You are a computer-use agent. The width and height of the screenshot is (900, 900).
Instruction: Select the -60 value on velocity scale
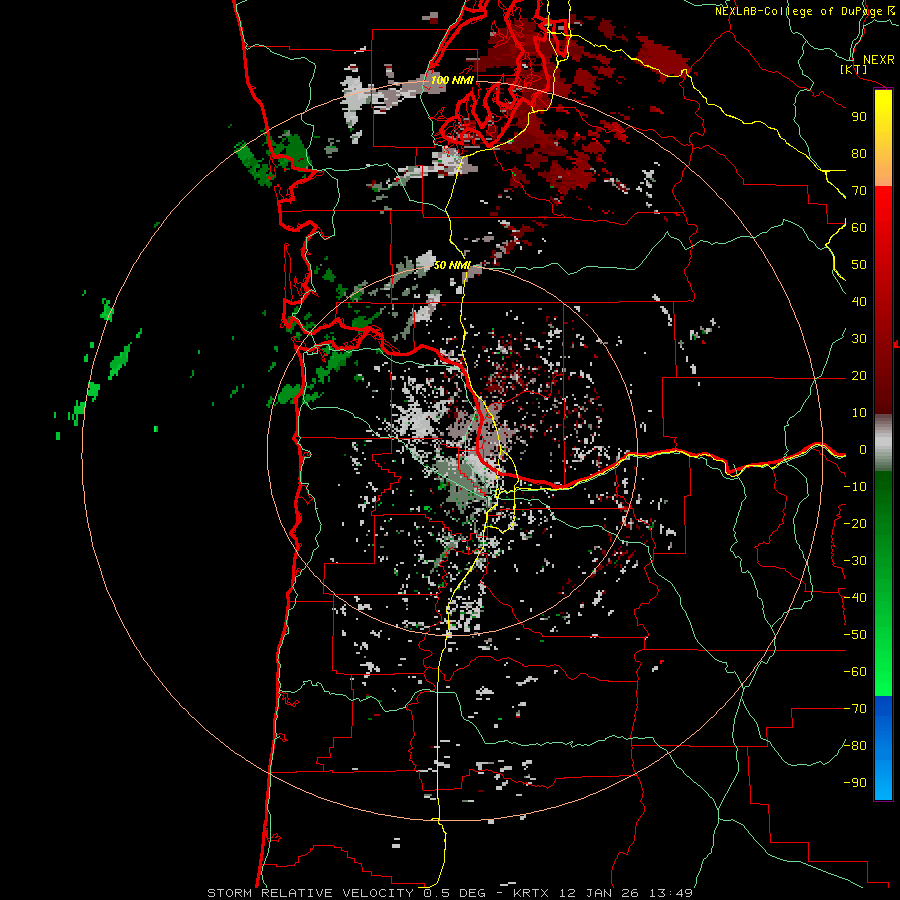pos(855,672)
